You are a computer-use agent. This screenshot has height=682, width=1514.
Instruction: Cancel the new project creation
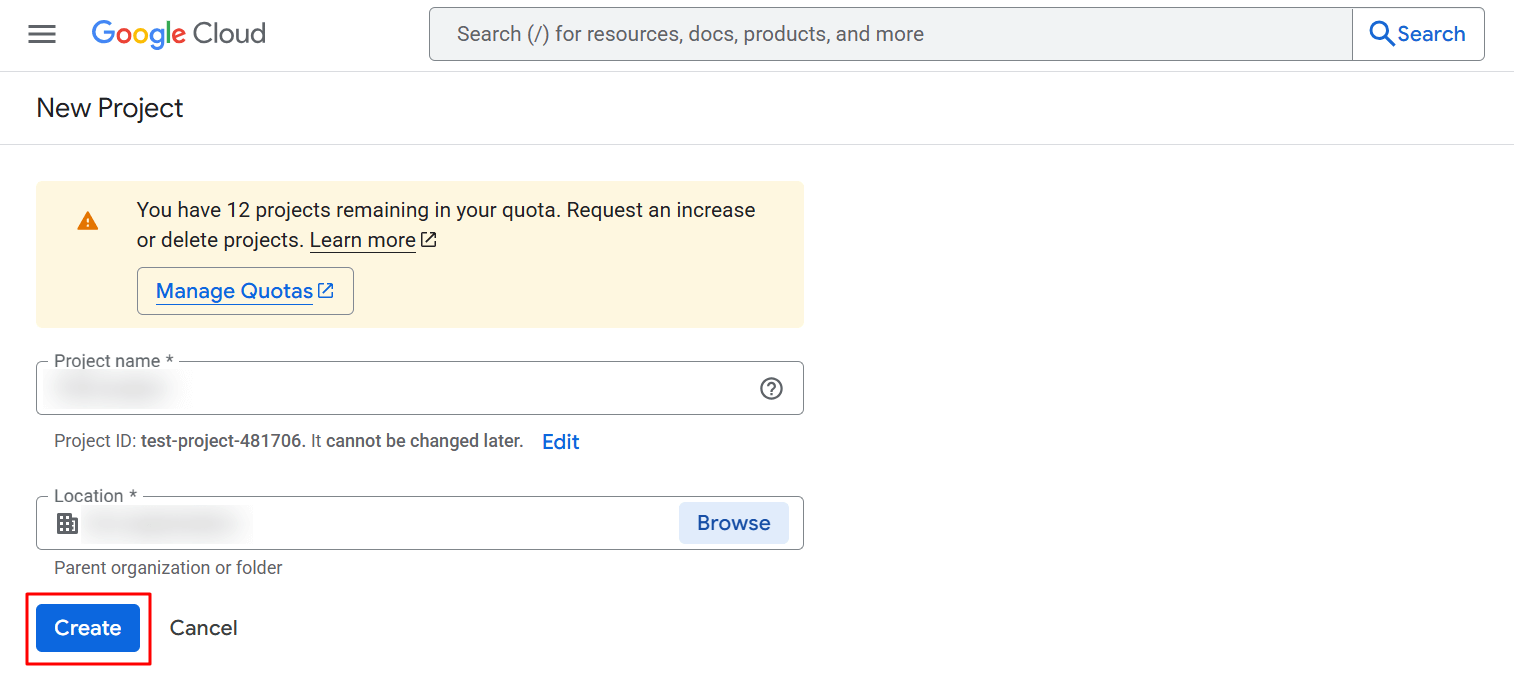click(x=203, y=628)
